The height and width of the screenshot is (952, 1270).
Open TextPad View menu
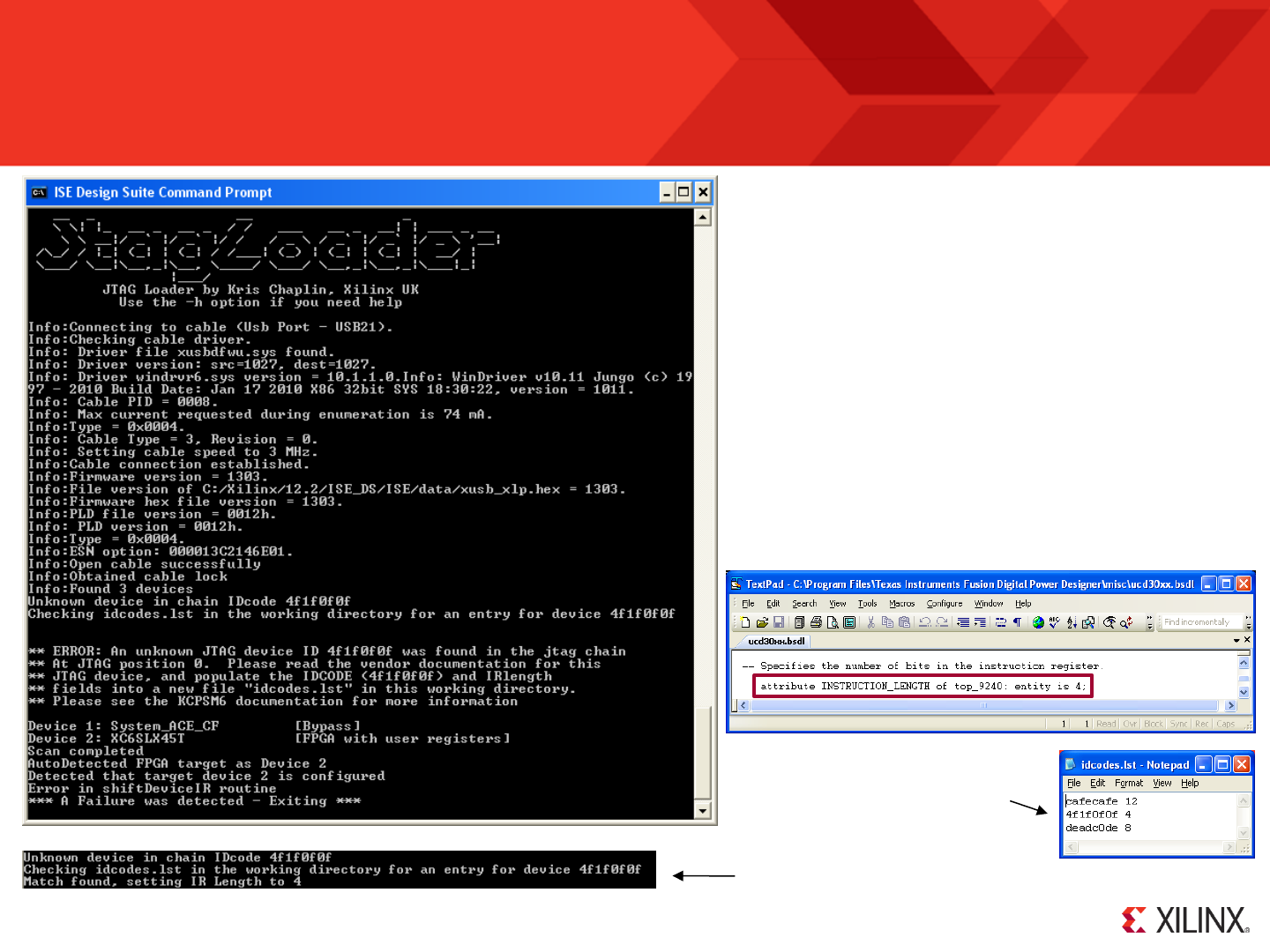(x=838, y=604)
